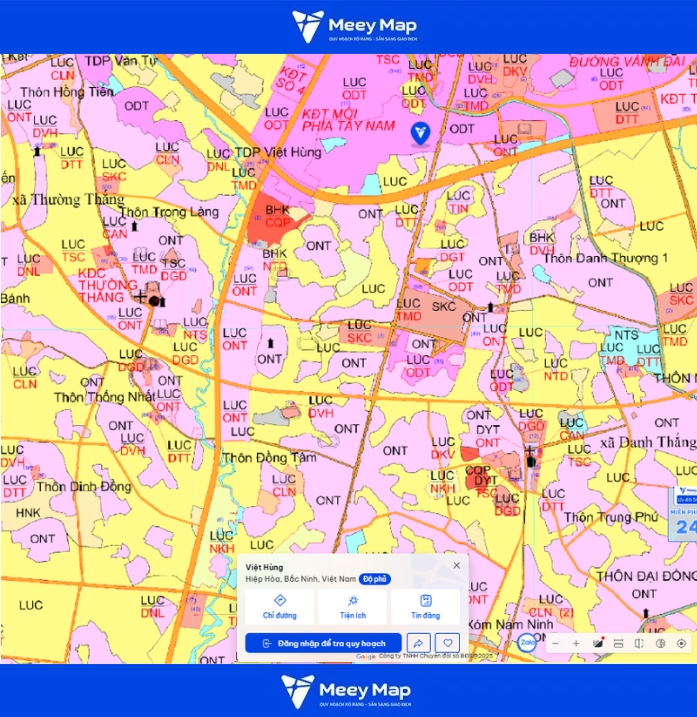Click the 'KĐT MỚI PHÍA TÂY NAM' map label
The image size is (697, 717).
click(x=348, y=120)
